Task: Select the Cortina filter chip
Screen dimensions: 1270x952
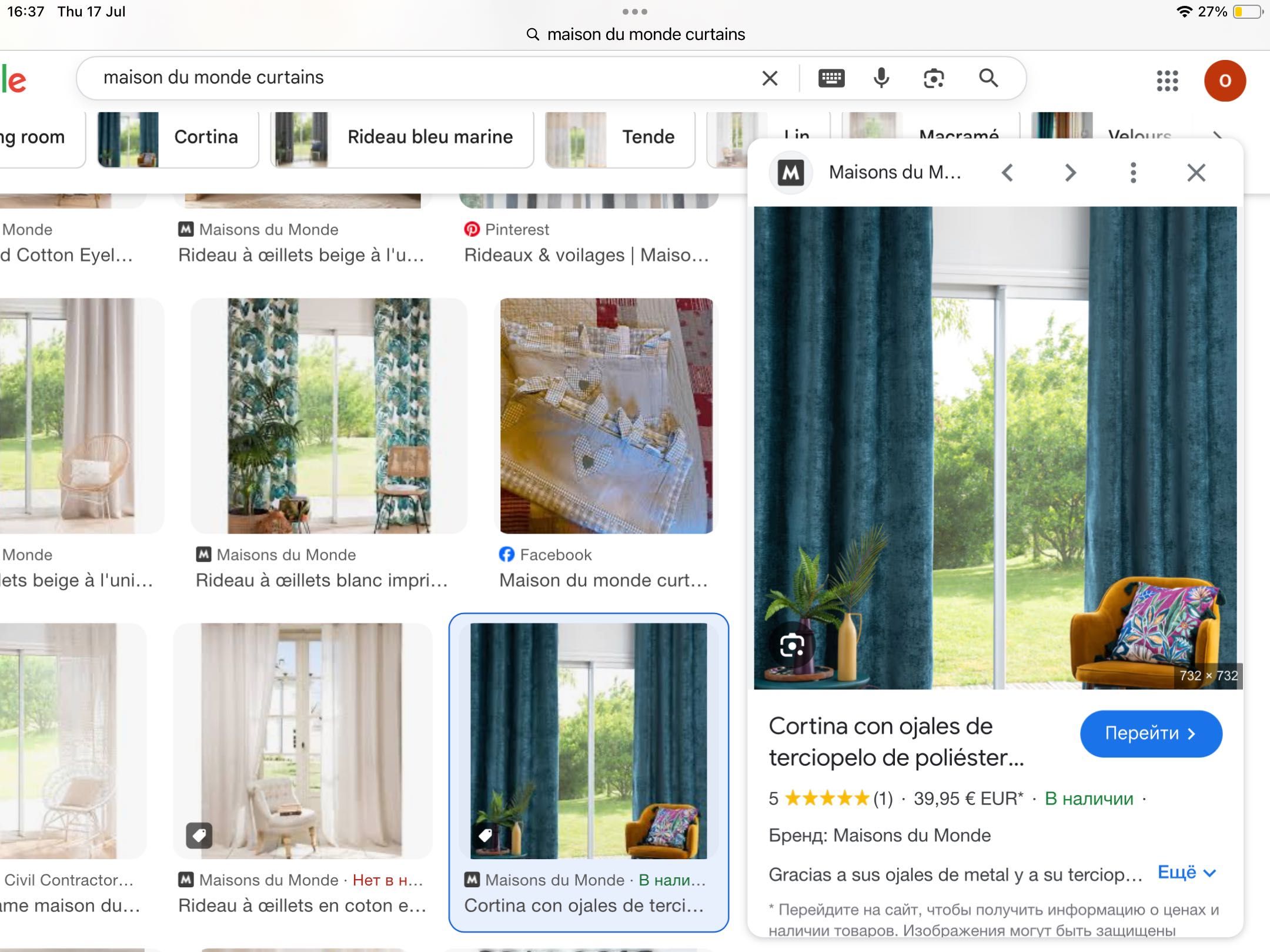Action: coord(178,140)
